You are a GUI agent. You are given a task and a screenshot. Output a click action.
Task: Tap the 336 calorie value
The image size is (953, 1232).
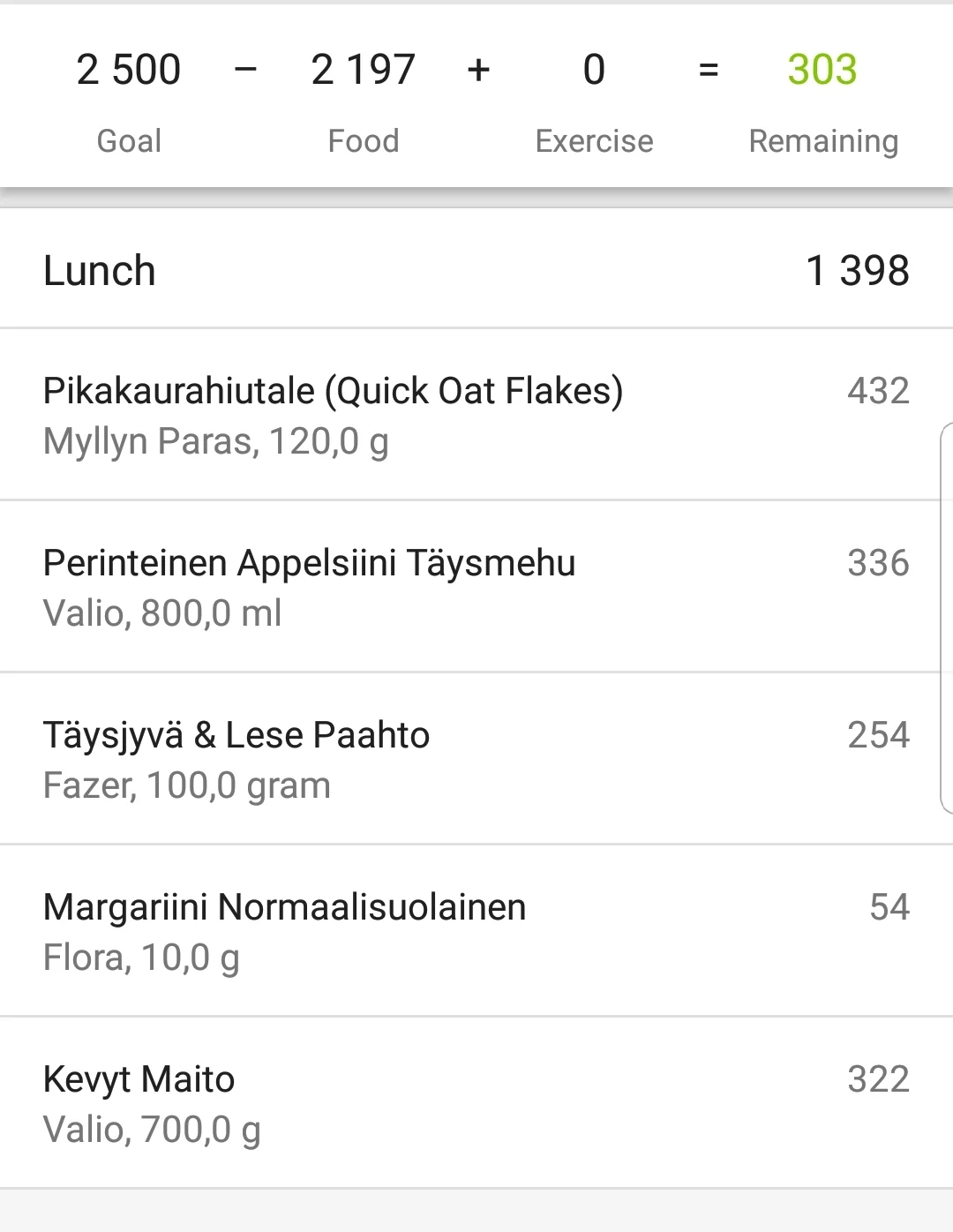coord(878,563)
